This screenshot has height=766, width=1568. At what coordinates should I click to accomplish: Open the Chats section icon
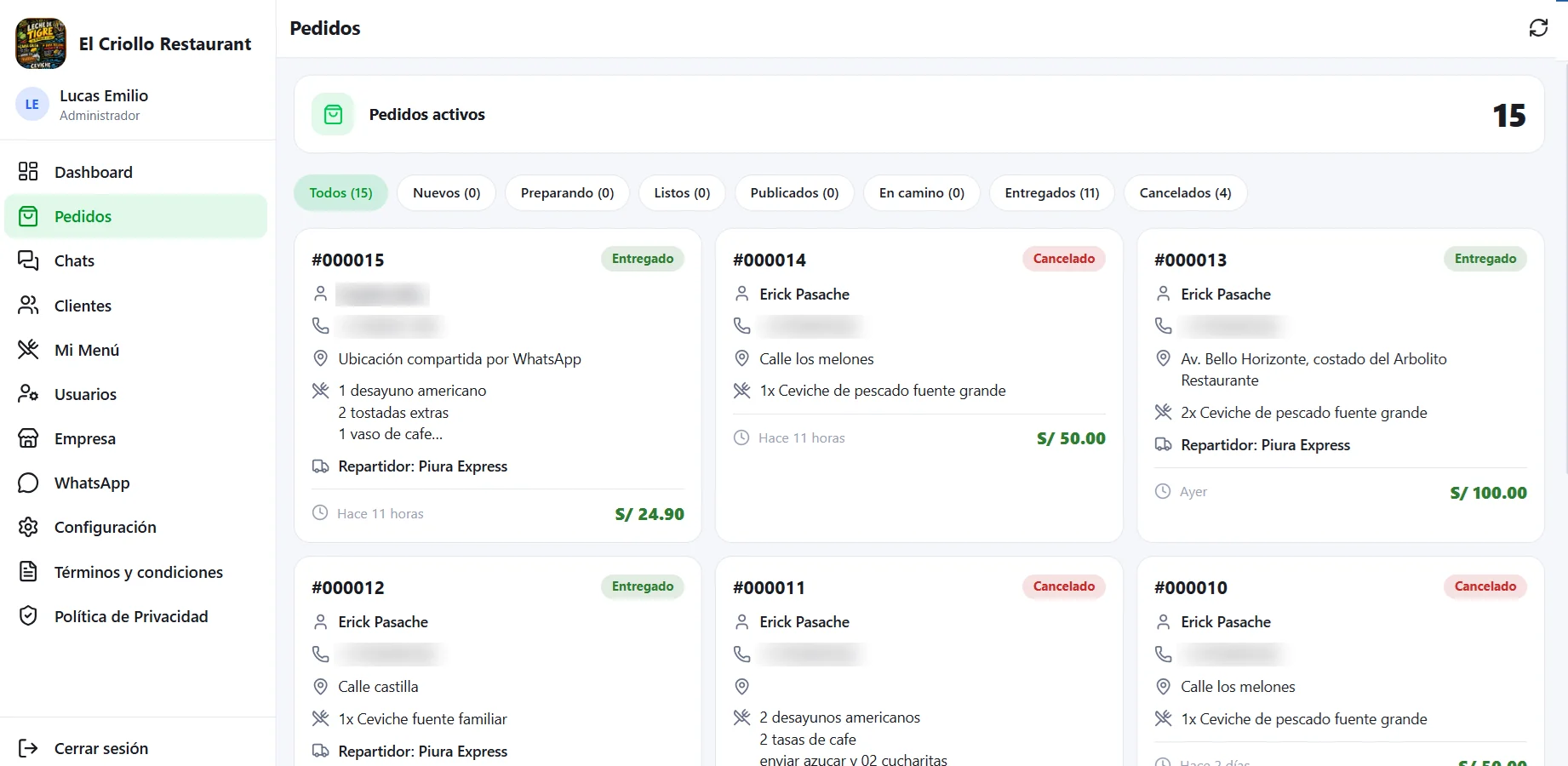click(x=28, y=260)
